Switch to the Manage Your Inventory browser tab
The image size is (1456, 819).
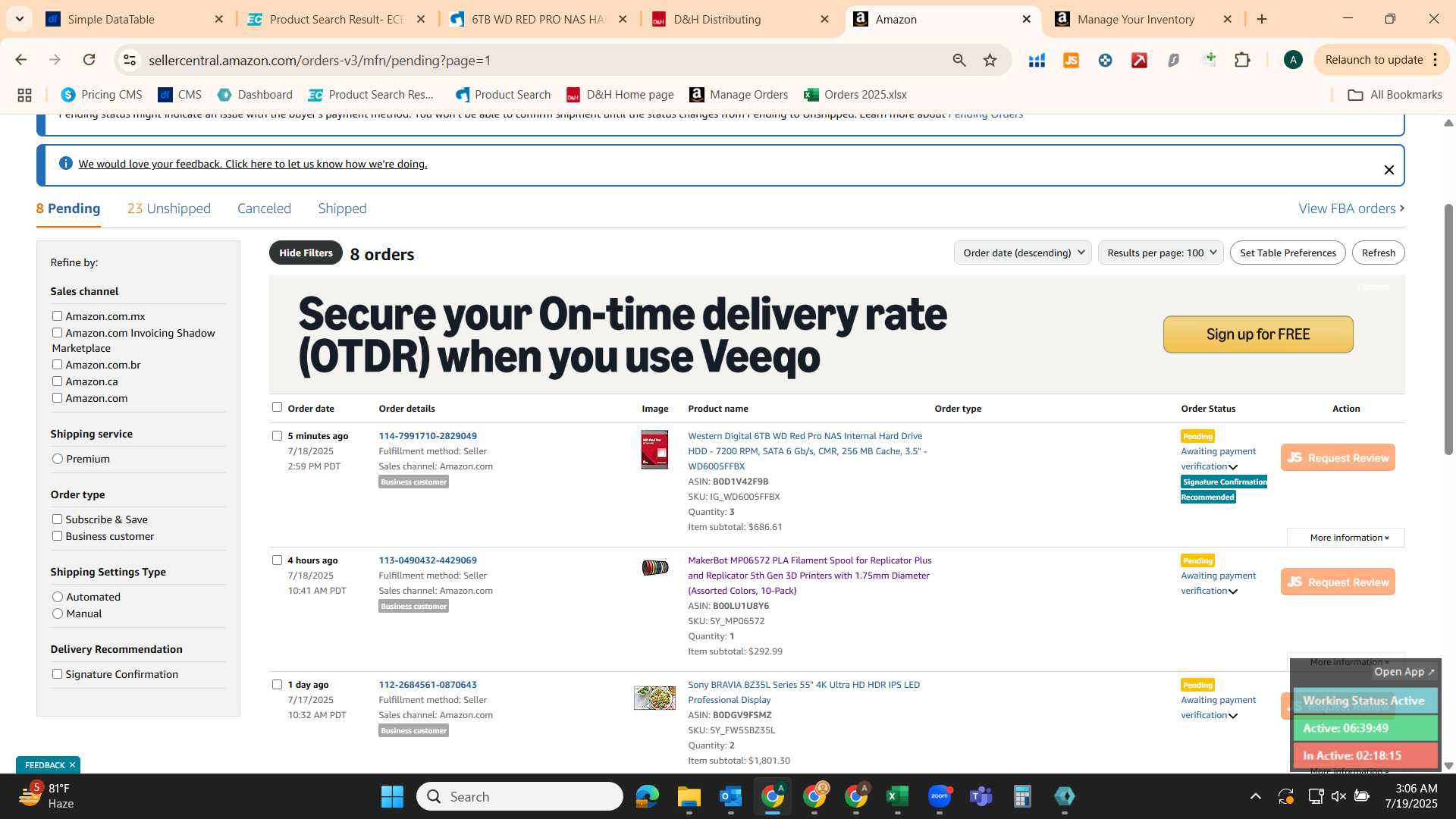tap(1144, 20)
